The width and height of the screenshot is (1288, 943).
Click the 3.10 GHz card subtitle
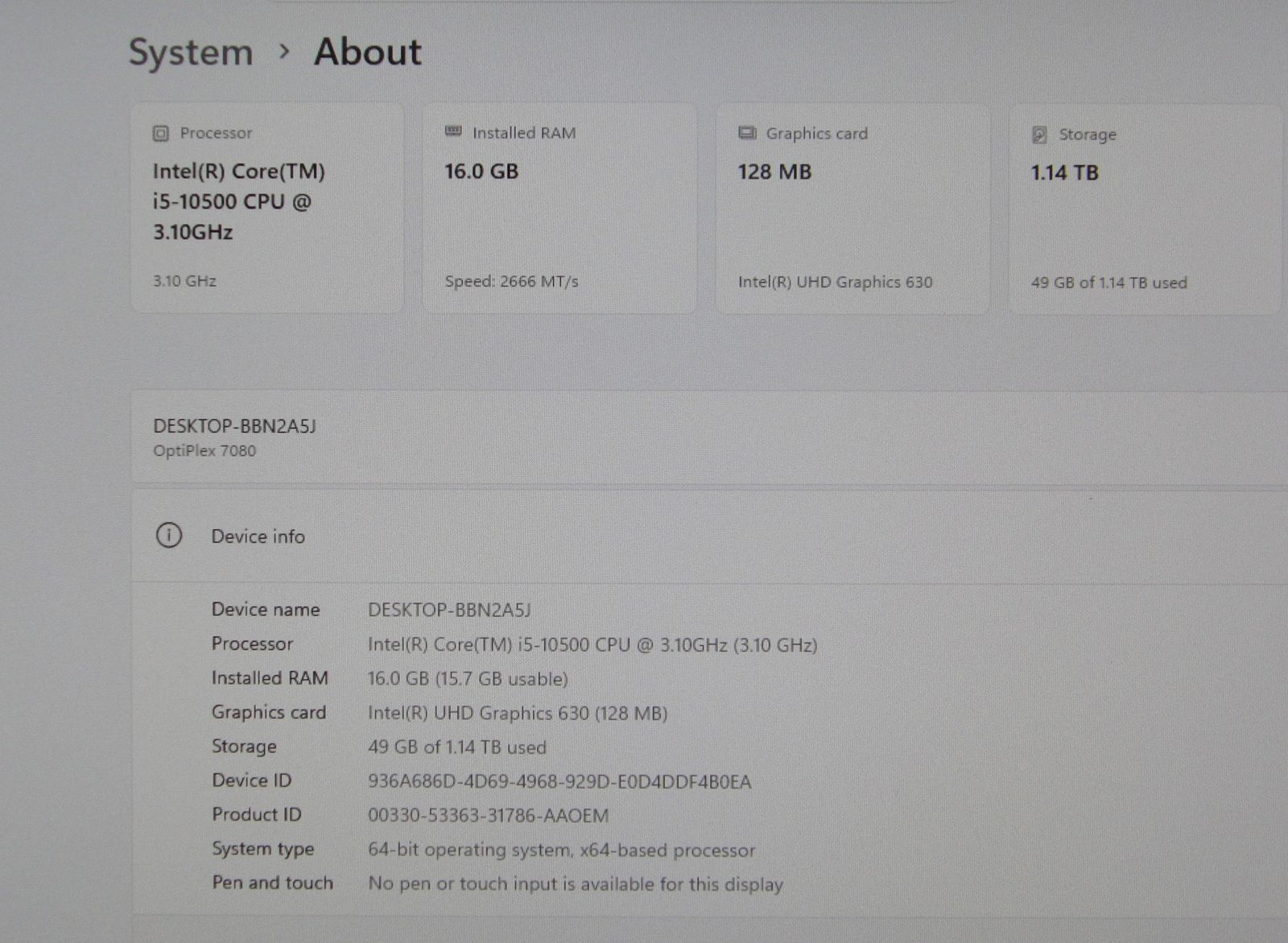184,281
